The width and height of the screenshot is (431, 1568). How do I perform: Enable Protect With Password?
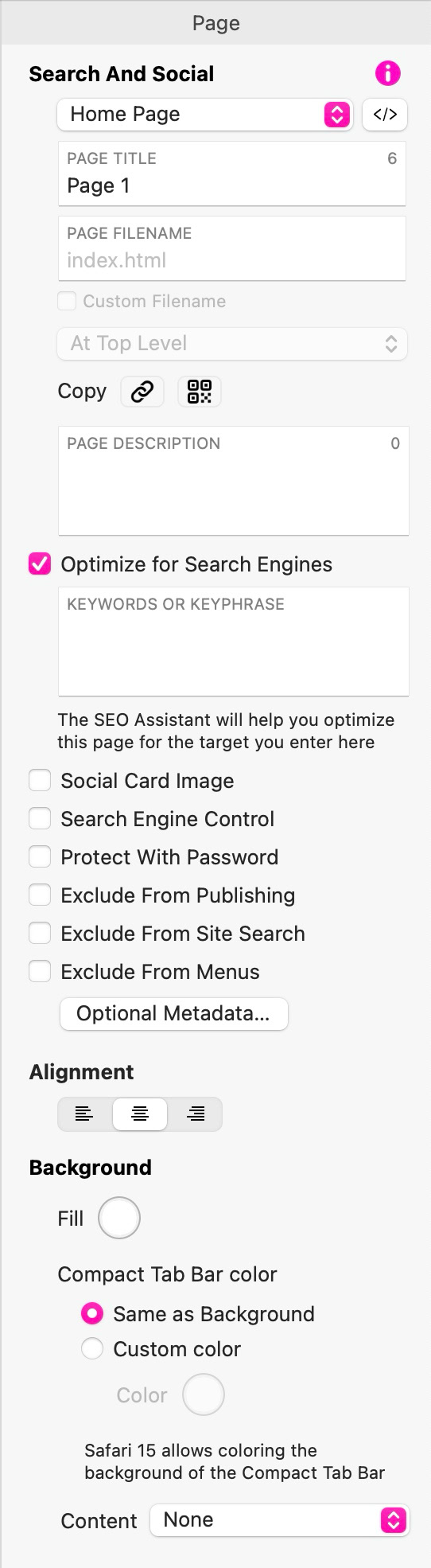(40, 857)
